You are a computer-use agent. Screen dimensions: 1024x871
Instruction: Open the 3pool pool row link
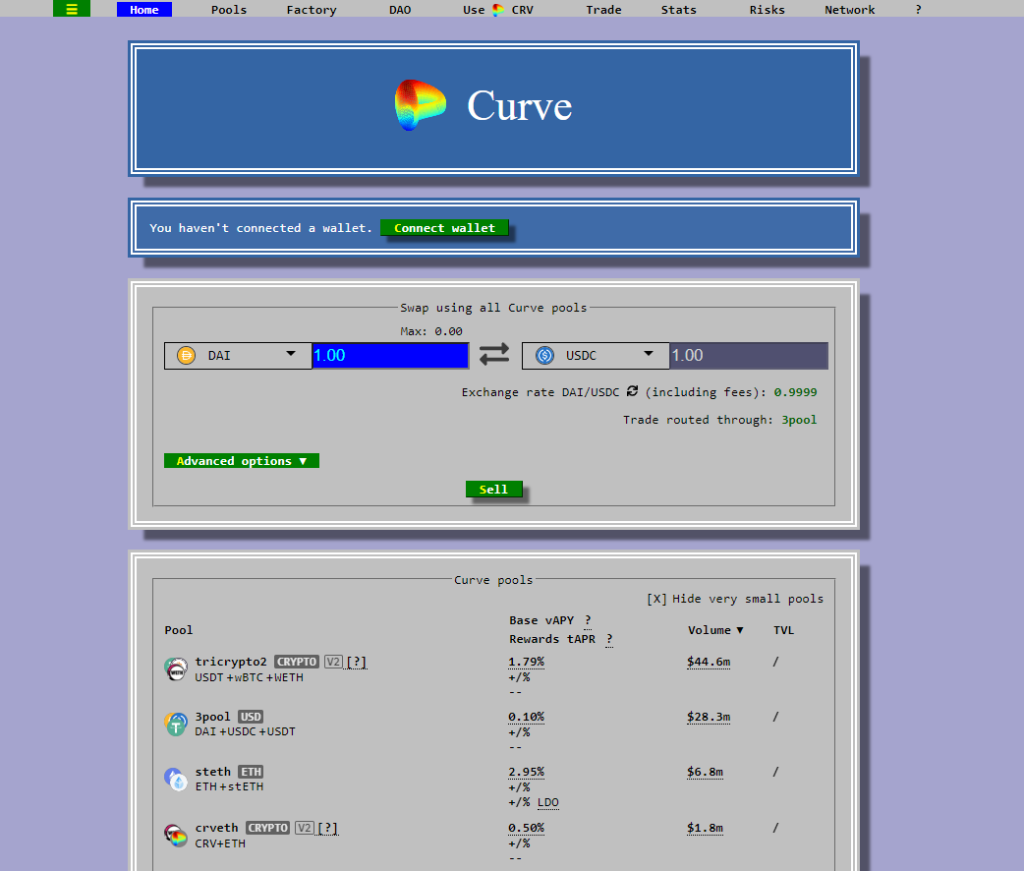coord(213,716)
